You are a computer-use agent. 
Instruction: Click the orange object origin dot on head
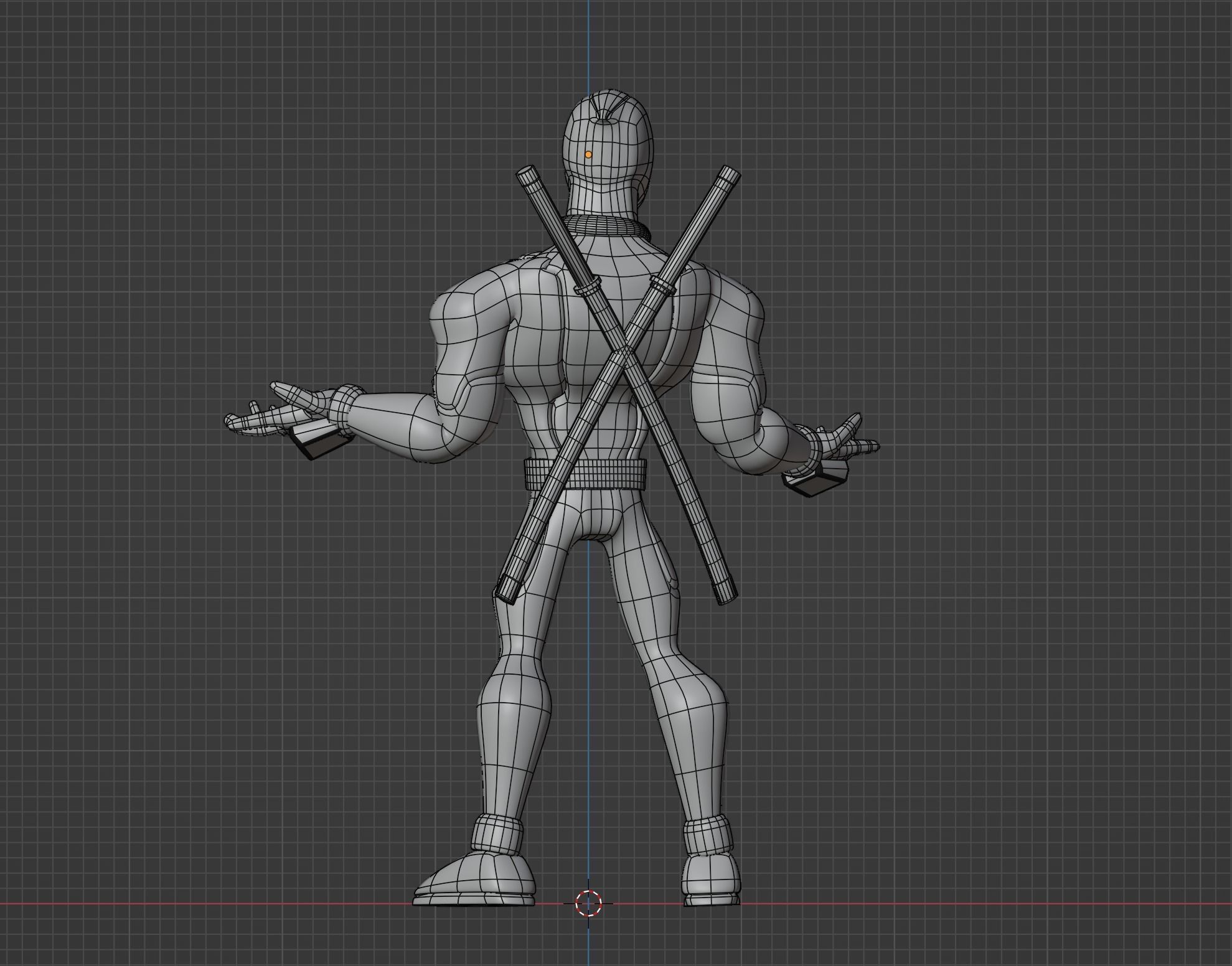click(x=588, y=154)
